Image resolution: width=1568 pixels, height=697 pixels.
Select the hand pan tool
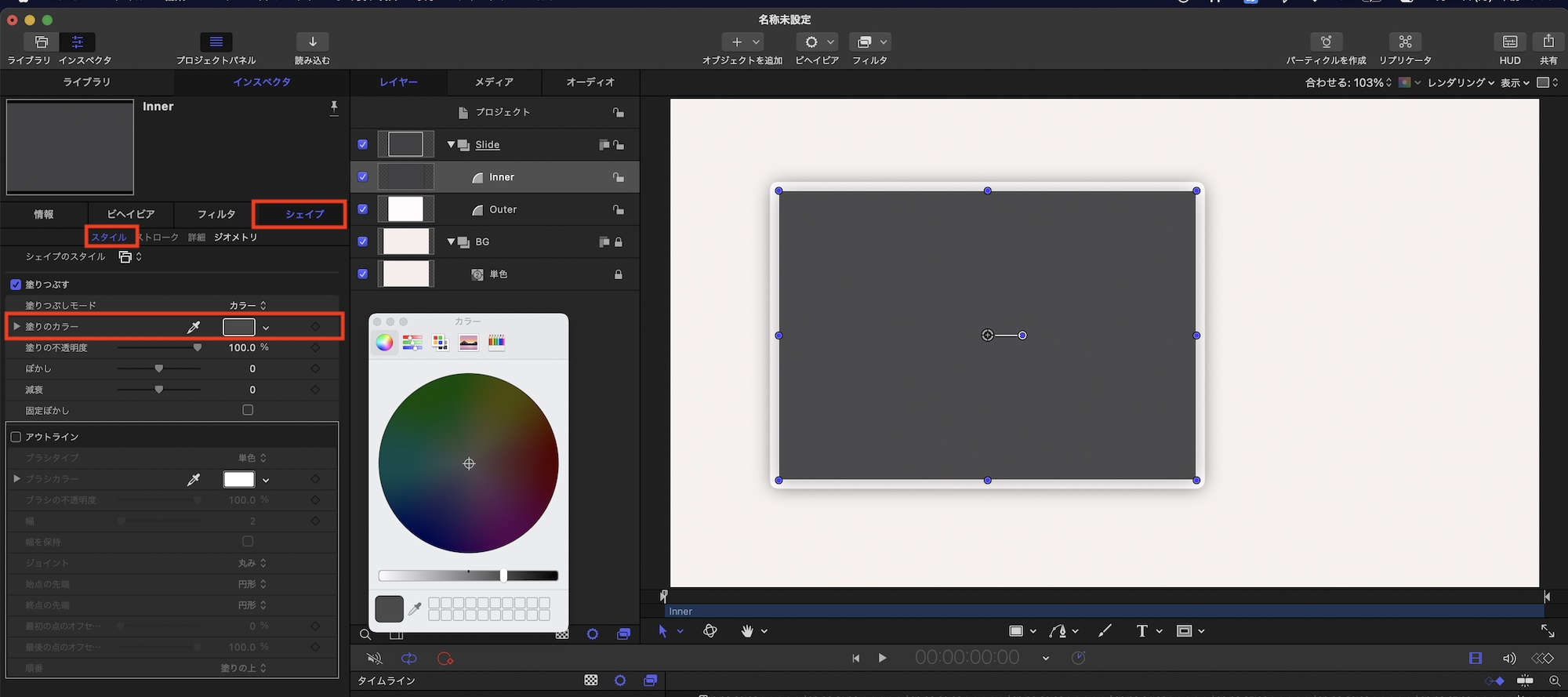coord(747,631)
